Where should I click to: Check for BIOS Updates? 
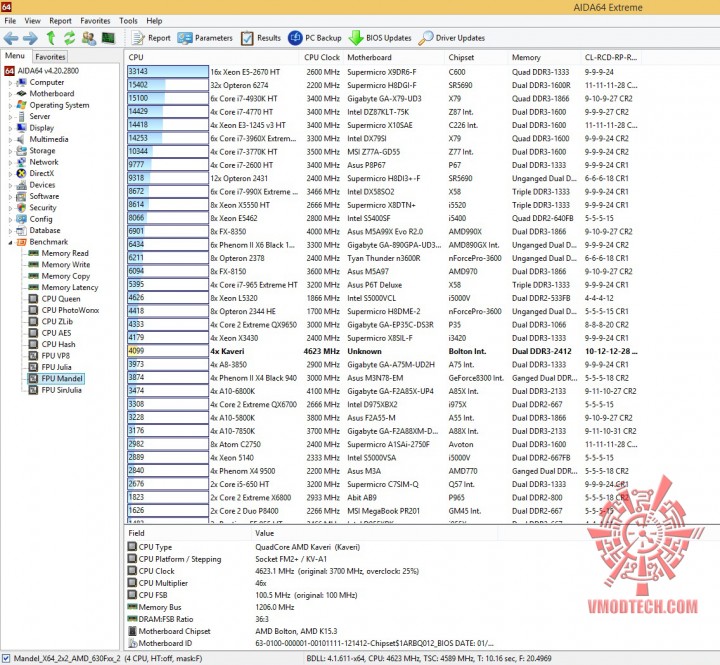pyautogui.click(x=380, y=38)
